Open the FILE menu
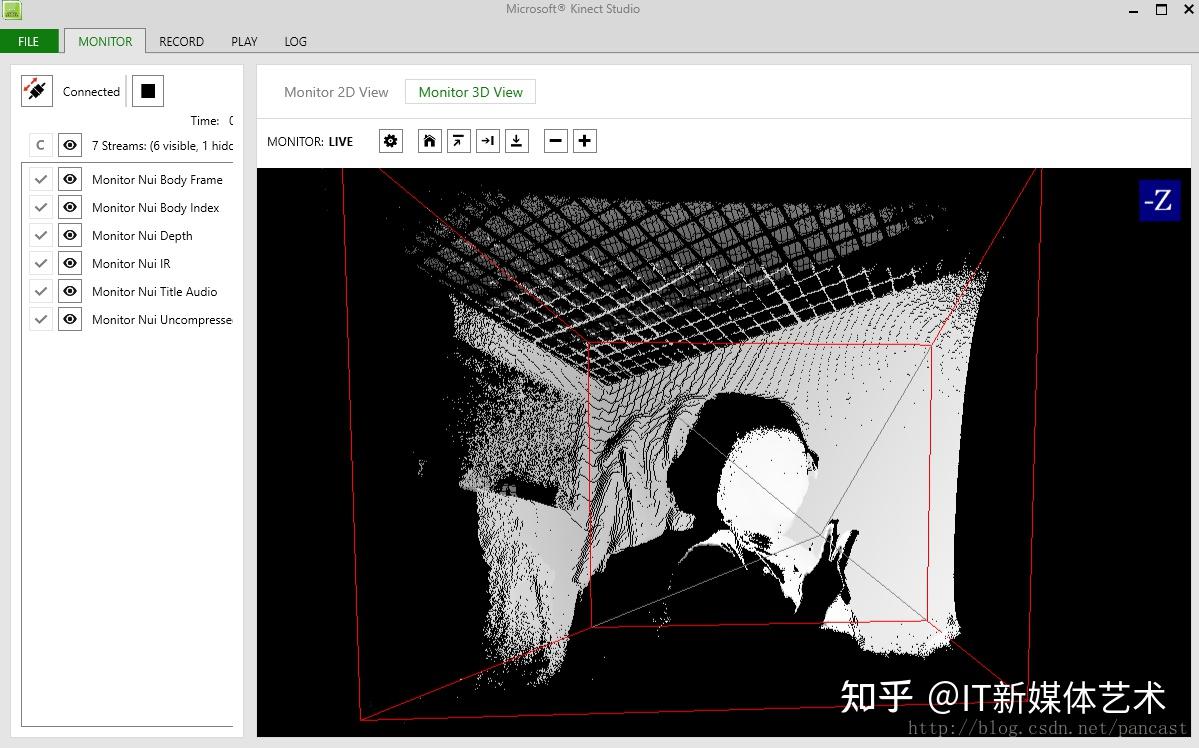The height and width of the screenshot is (748, 1199). (x=27, y=41)
